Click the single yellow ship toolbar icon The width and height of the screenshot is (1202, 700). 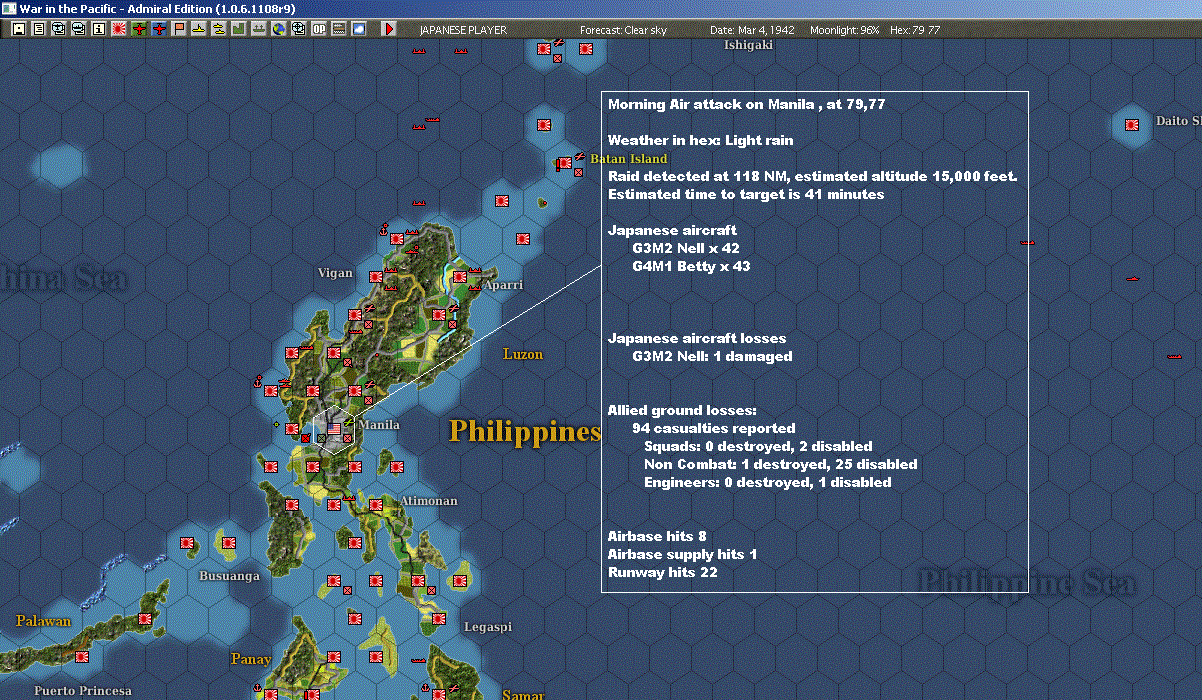199,29
